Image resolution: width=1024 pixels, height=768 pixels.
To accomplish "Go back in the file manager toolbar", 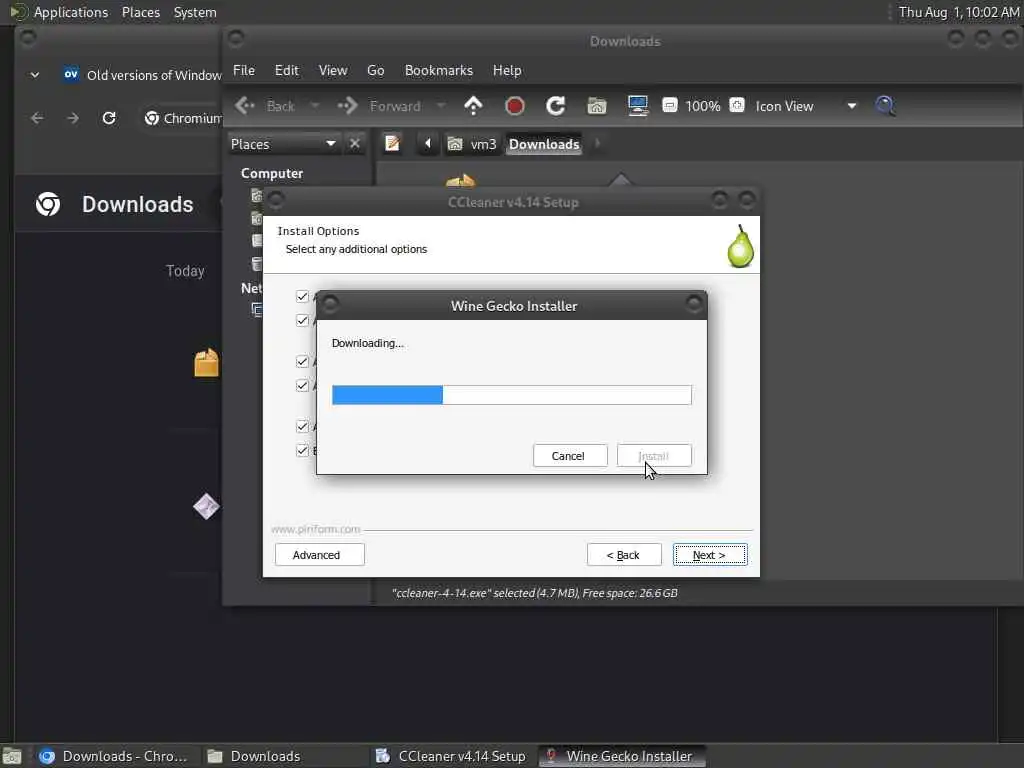I will pos(266,106).
